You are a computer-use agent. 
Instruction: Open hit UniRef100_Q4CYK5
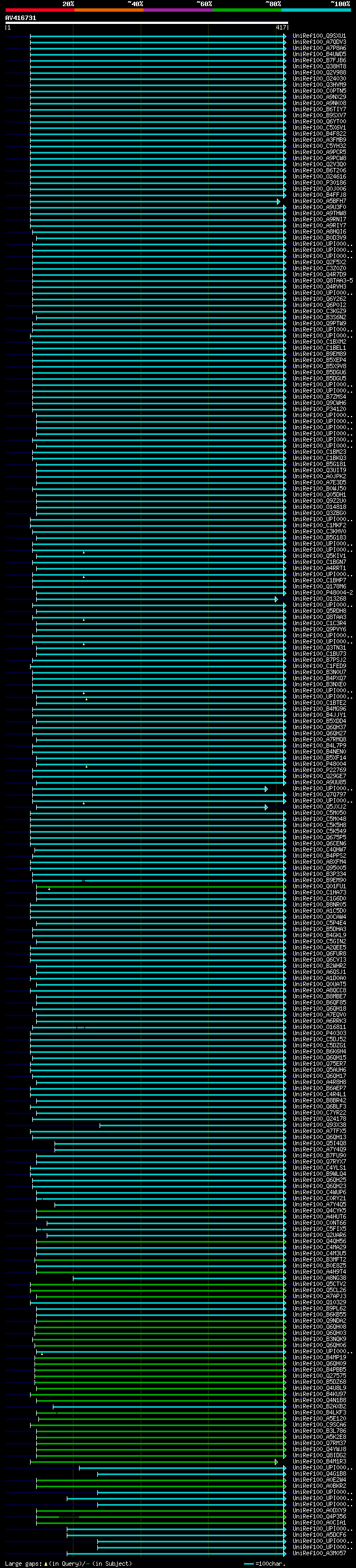coord(319,1211)
